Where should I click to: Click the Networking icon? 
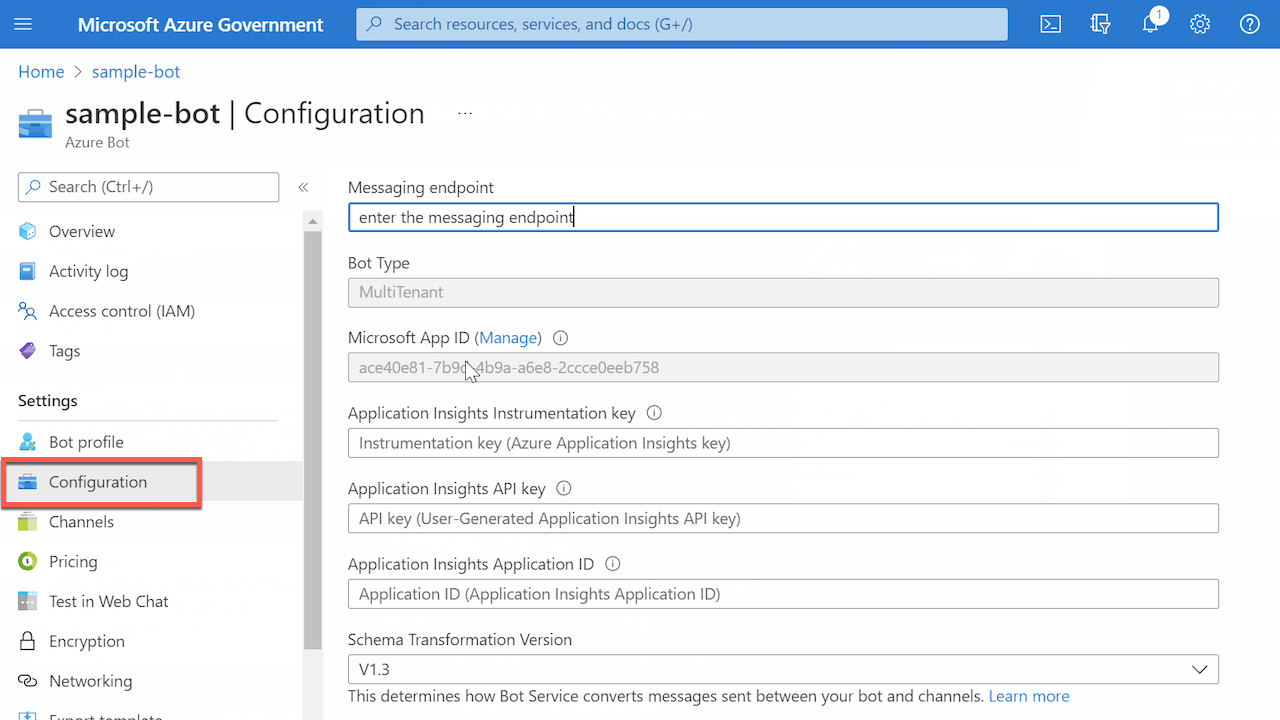coord(28,681)
